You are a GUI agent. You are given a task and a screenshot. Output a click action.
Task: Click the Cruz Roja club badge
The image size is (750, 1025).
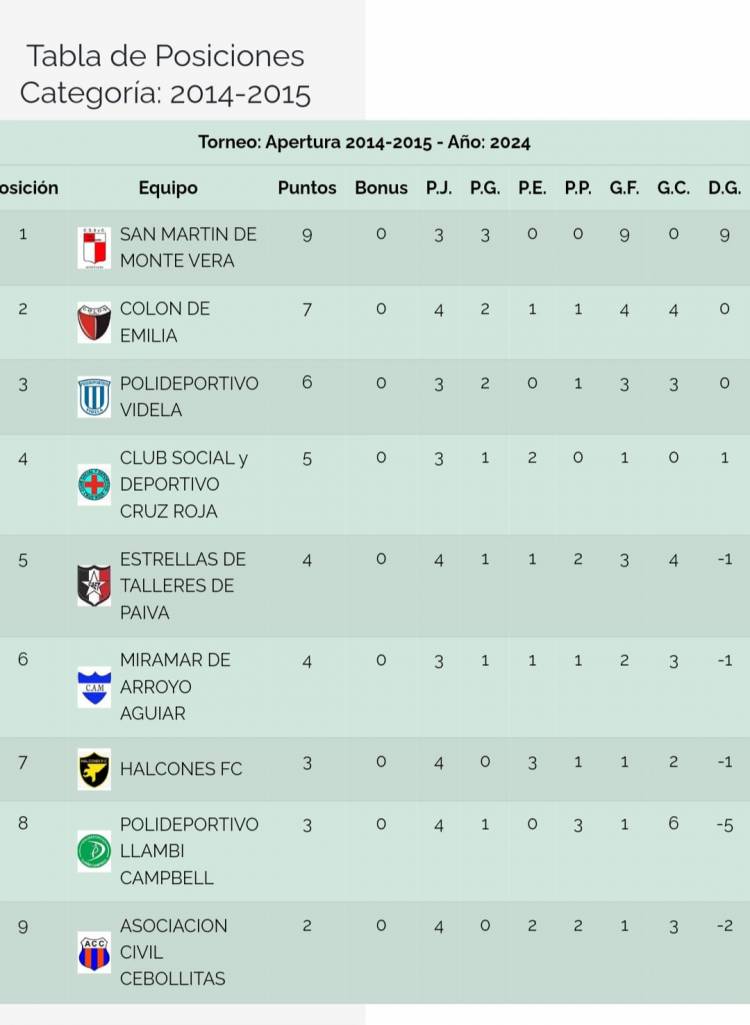tap(94, 485)
